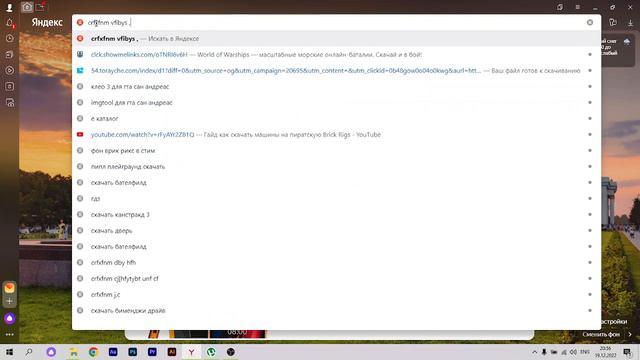
Task: Open the notifications bell in the sidebar
Action: (x=9, y=23)
